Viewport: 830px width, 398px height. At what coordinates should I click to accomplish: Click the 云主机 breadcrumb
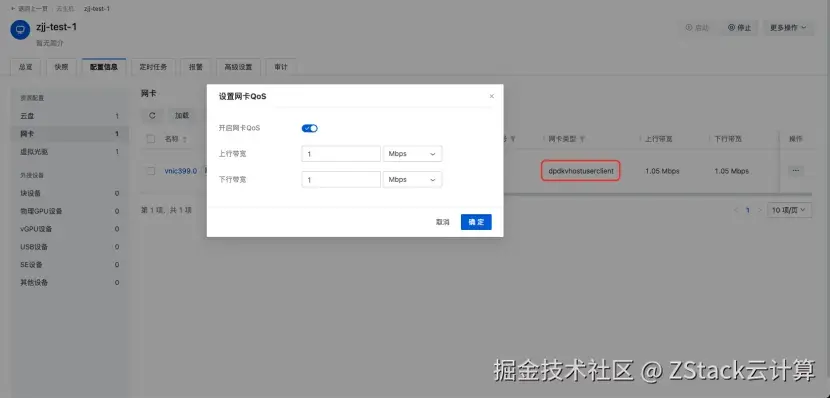66,9
